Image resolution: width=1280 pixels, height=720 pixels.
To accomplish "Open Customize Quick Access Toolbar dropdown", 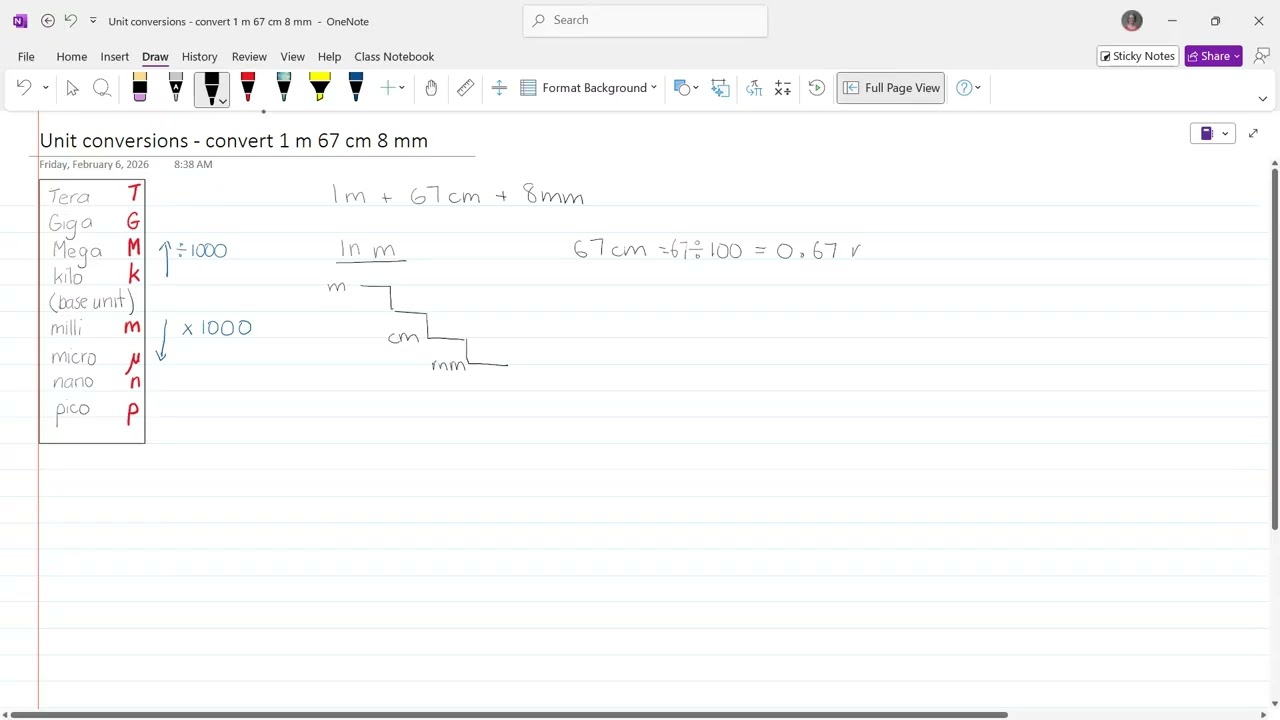I will 93,21.
